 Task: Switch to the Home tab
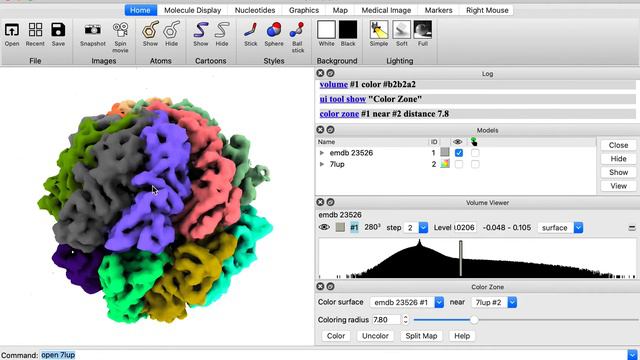coord(140,10)
